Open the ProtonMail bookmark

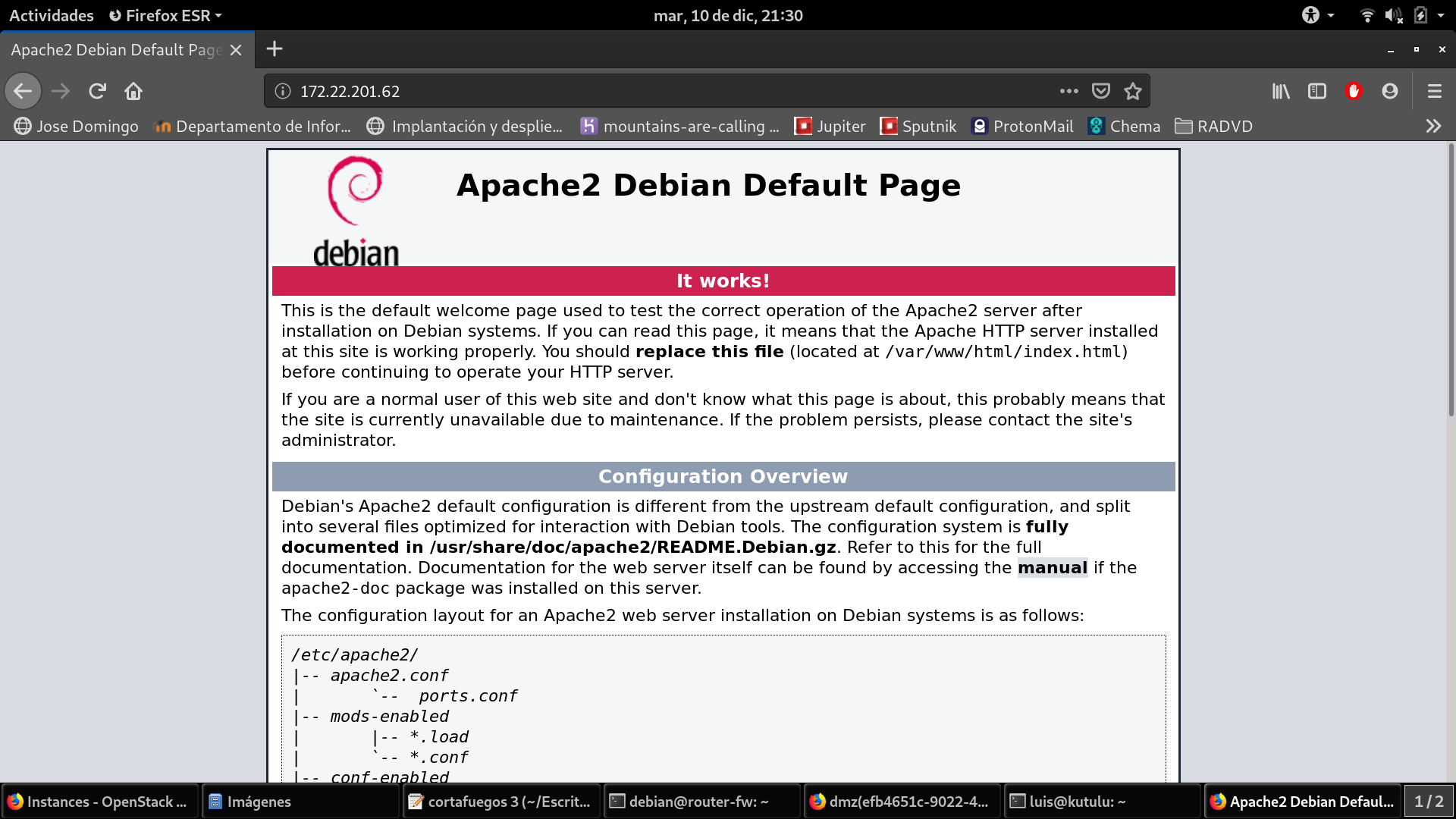(1023, 126)
